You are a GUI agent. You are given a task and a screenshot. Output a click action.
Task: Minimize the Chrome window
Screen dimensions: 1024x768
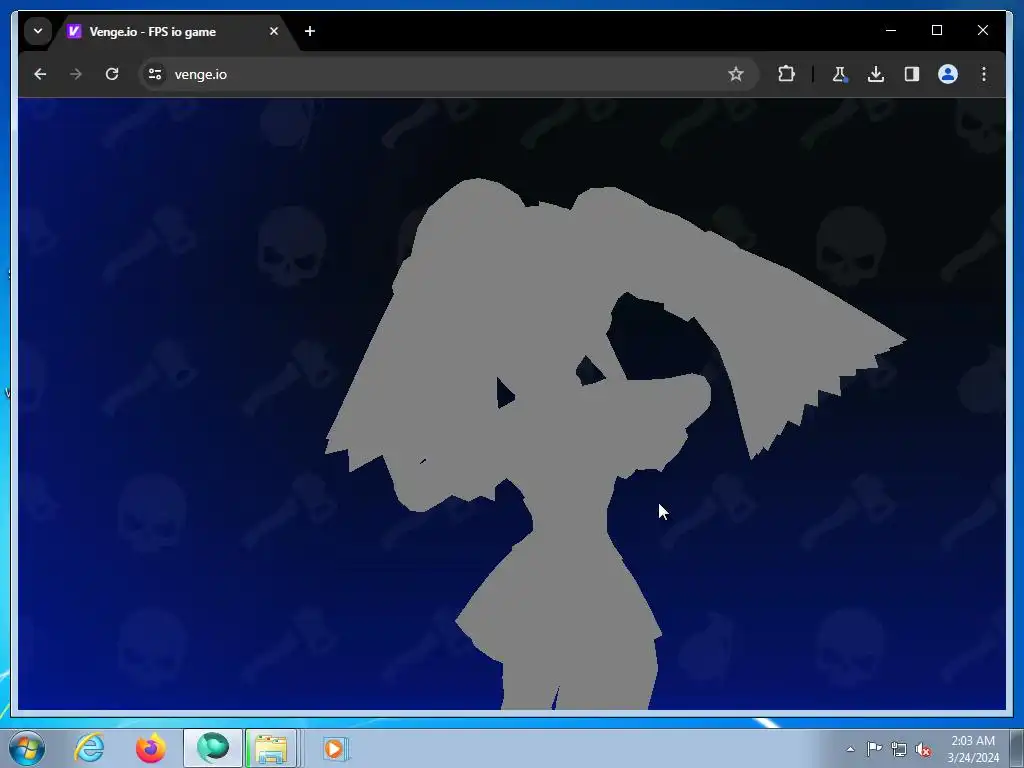coord(891,31)
